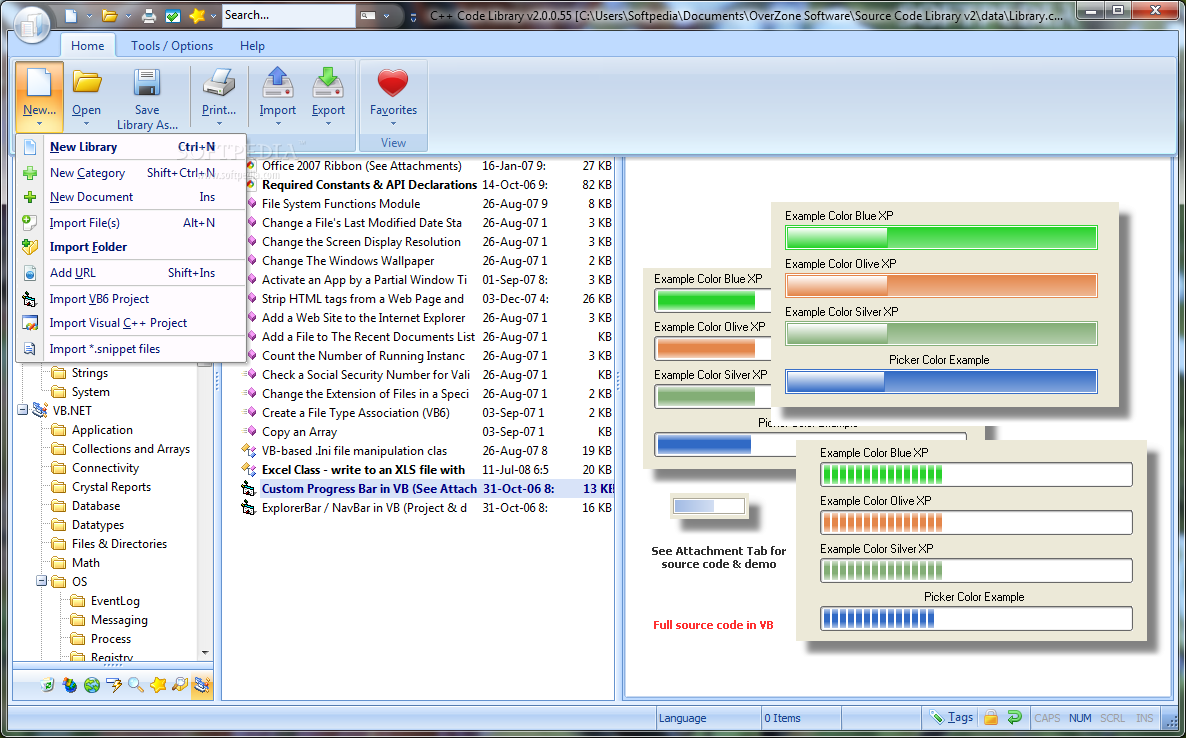Viewport: 1186px width, 738px height.
Task: Collapse the VB.NET tree node
Action: [23, 411]
